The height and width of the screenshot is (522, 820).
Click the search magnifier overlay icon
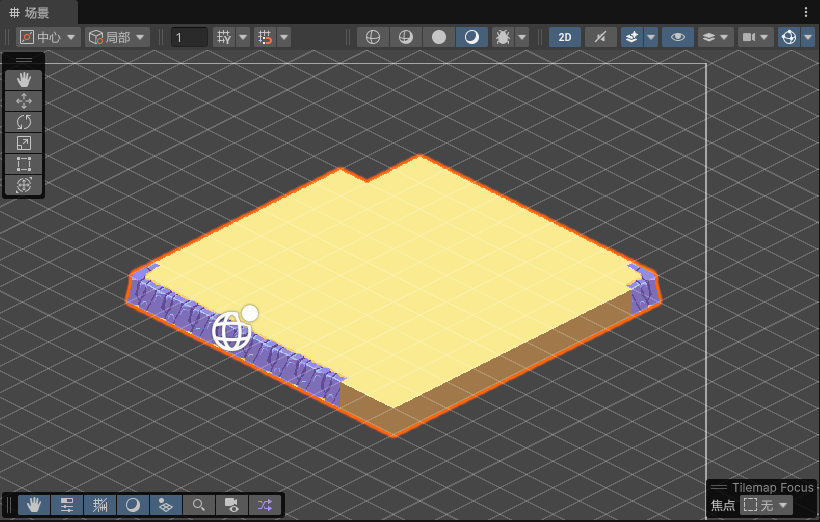[x=199, y=505]
